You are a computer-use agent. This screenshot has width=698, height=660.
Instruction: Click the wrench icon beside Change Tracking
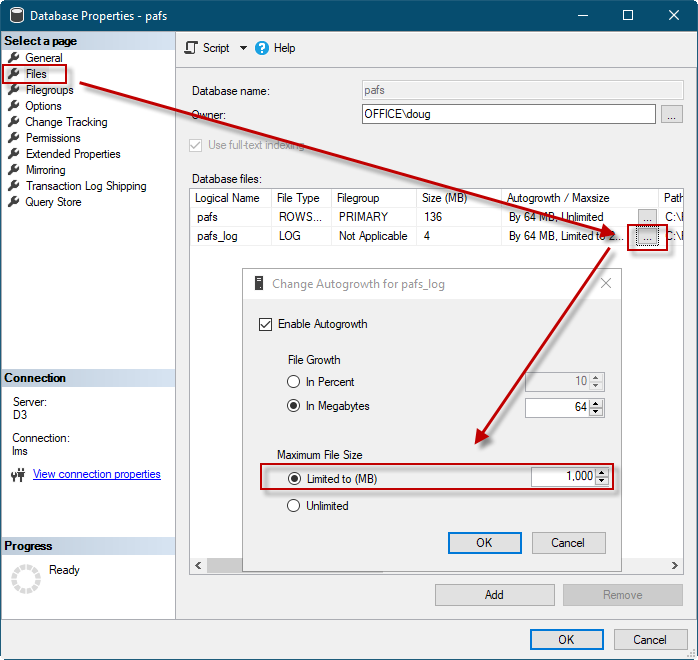pyautogui.click(x=14, y=121)
